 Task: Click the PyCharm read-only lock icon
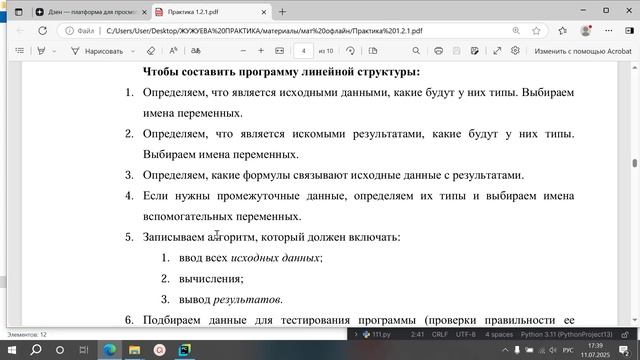[624, 334]
